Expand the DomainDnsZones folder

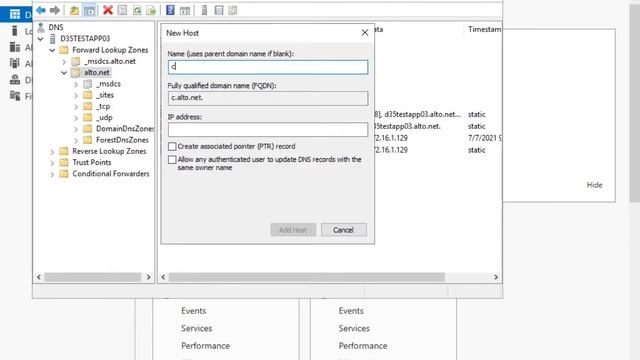(76, 129)
